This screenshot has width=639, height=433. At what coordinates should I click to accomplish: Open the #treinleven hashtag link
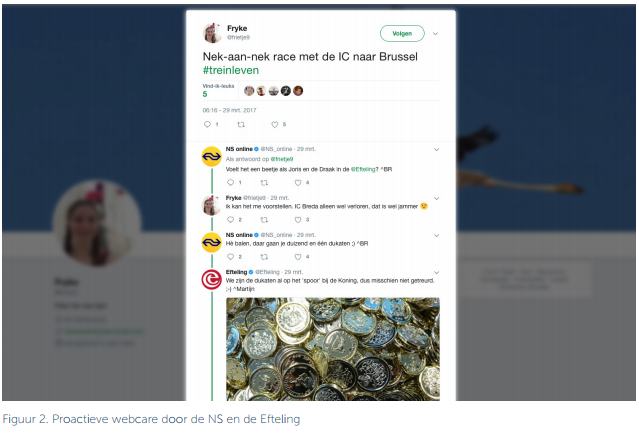point(231,70)
